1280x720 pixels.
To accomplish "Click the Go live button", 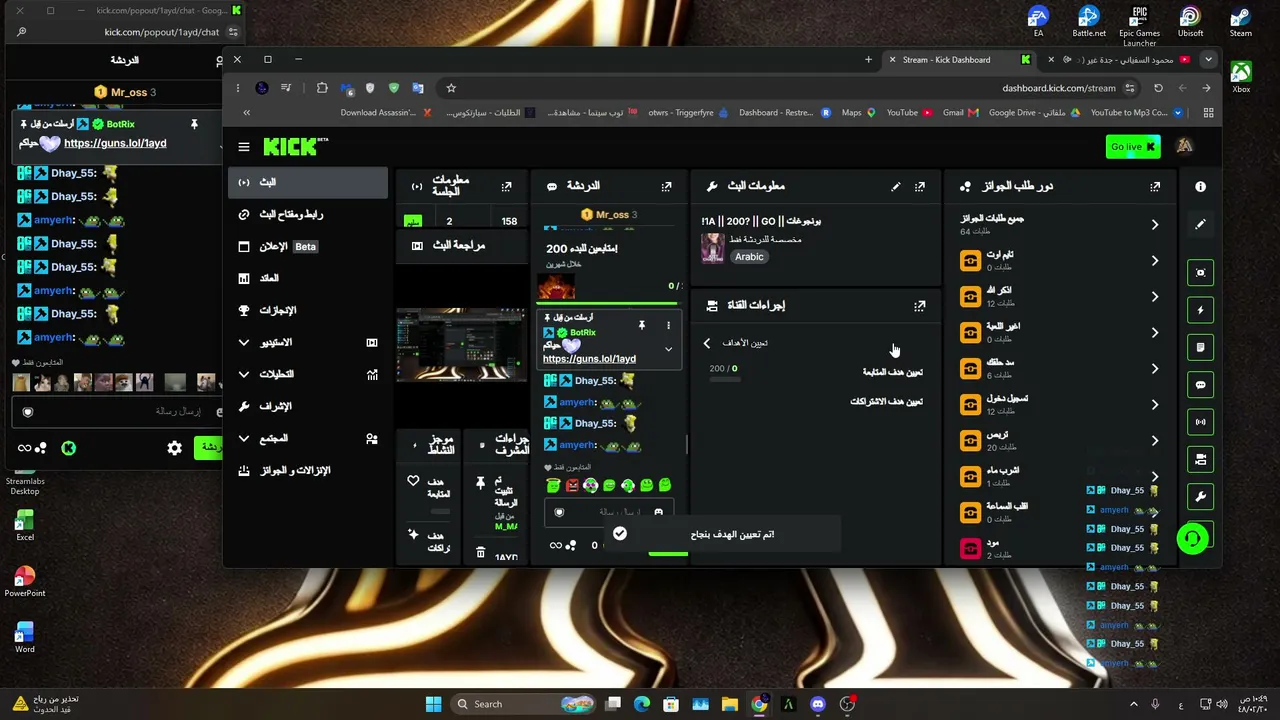I will click(1133, 147).
